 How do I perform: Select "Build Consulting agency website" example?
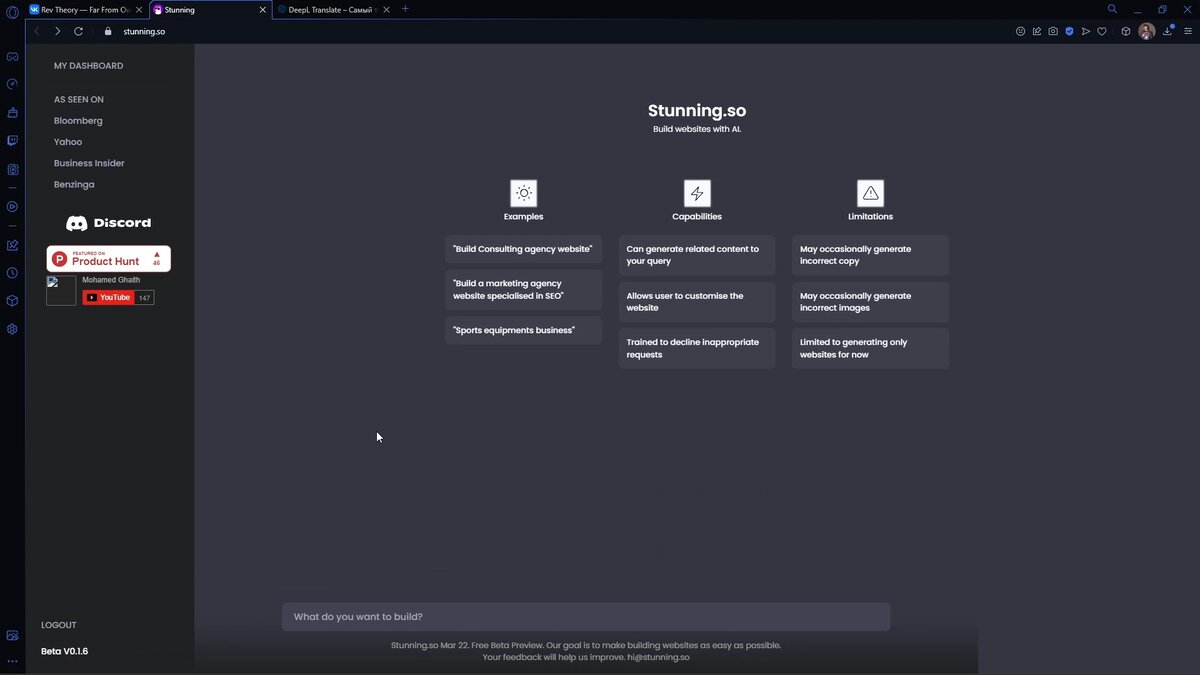pyautogui.click(x=523, y=249)
